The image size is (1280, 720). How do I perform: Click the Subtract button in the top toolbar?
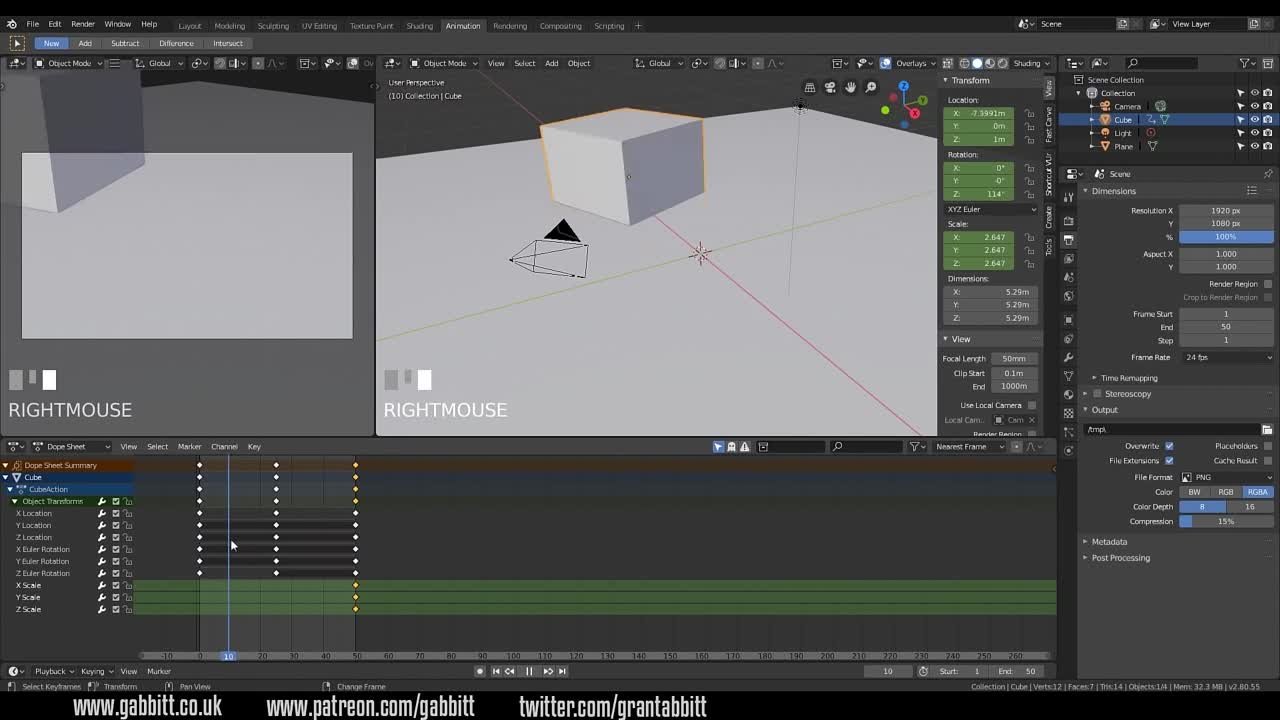pyautogui.click(x=124, y=43)
